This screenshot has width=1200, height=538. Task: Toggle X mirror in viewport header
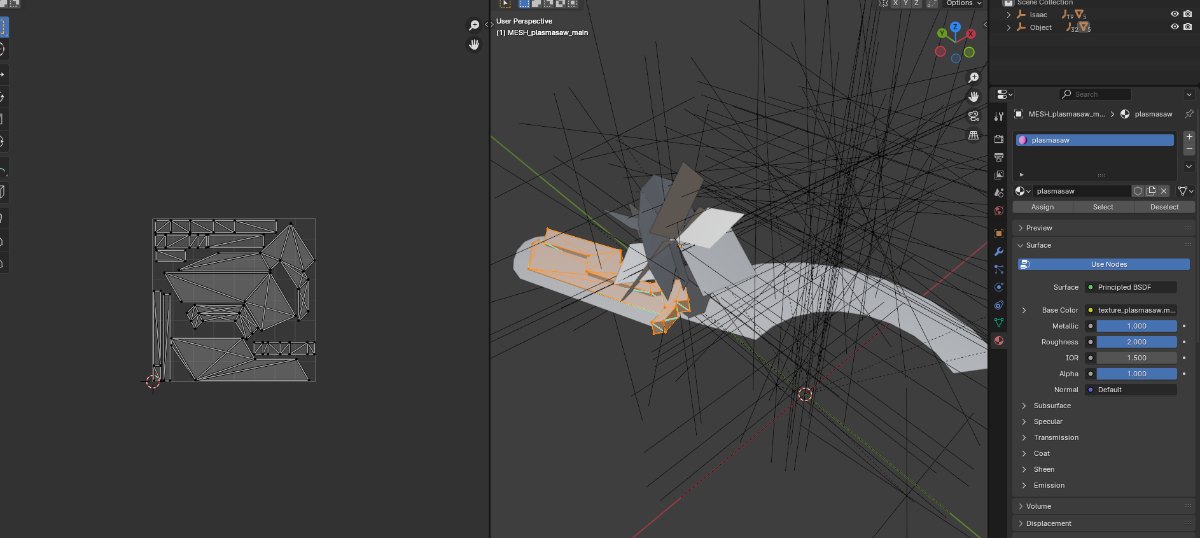[x=898, y=3]
